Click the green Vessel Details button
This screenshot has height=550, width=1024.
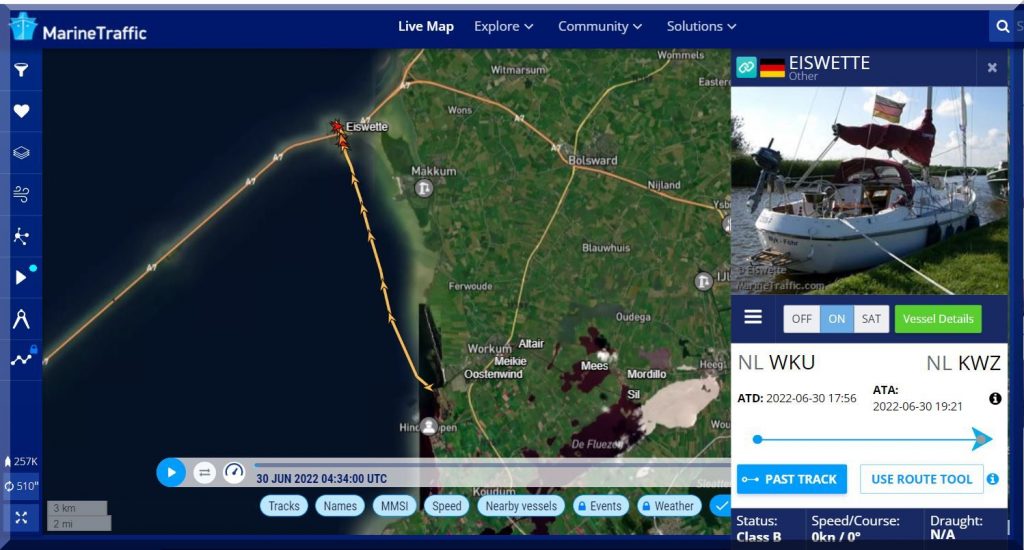pyautogui.click(x=938, y=319)
